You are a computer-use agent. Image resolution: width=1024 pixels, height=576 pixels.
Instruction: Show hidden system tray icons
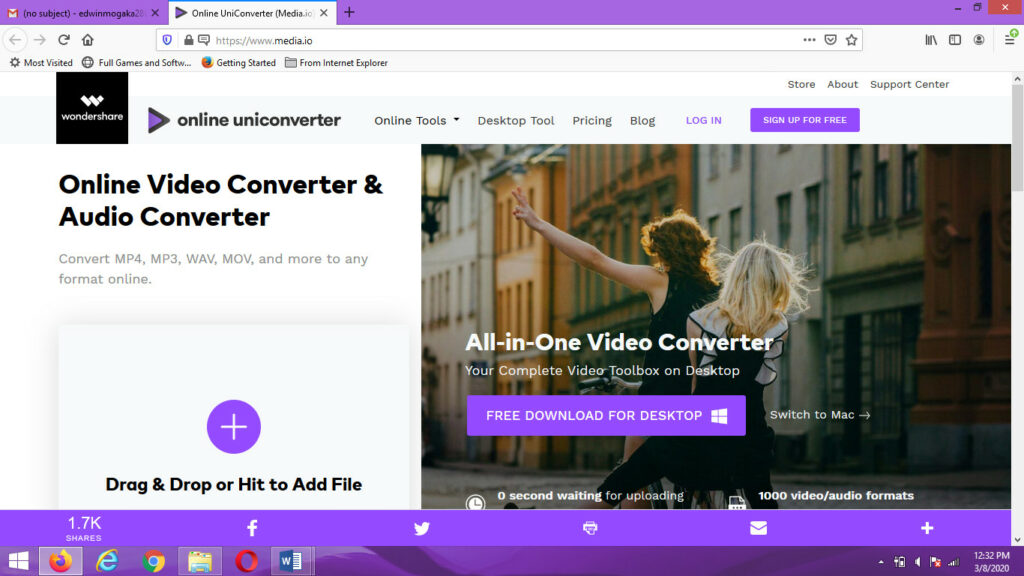(x=881, y=562)
